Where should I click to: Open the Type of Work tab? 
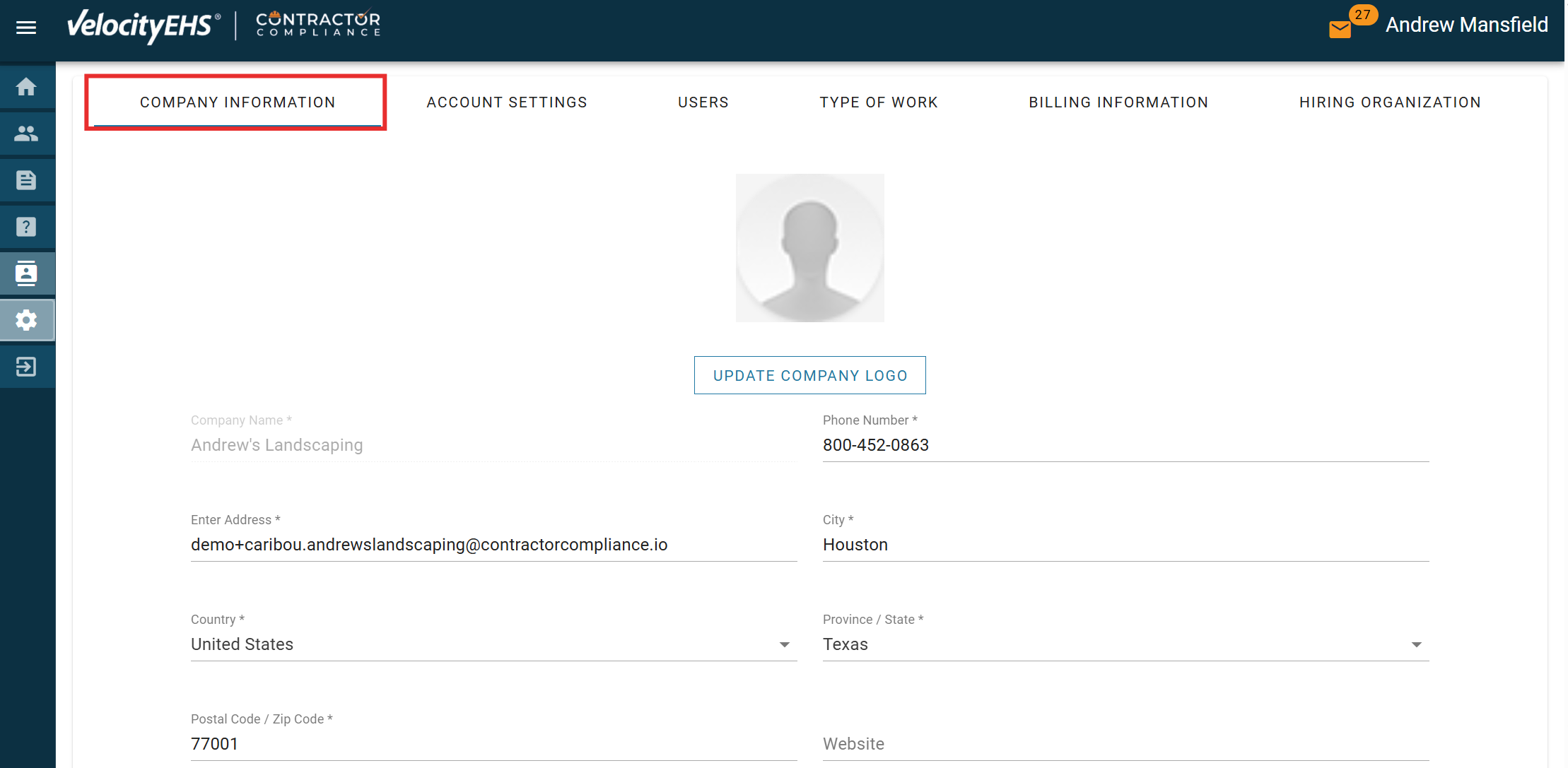pos(879,102)
